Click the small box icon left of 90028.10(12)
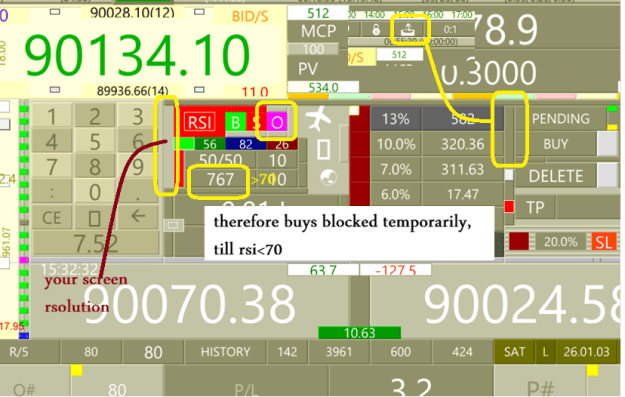This screenshot has height=397, width=625. coord(55,12)
